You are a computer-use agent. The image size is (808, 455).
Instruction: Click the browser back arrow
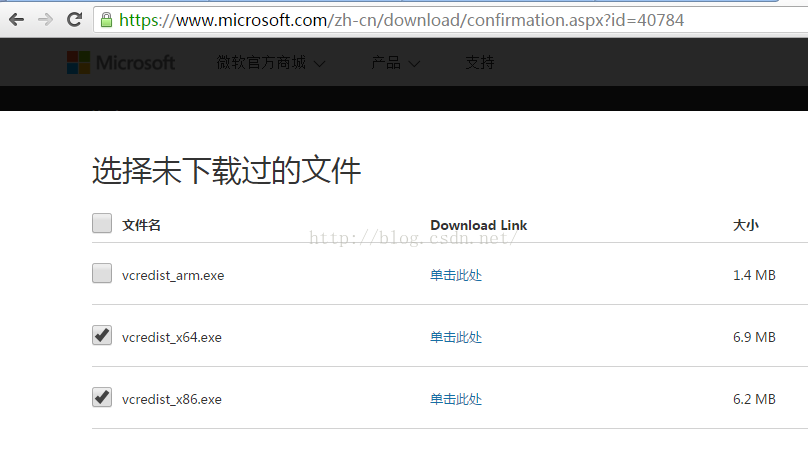(x=16, y=20)
